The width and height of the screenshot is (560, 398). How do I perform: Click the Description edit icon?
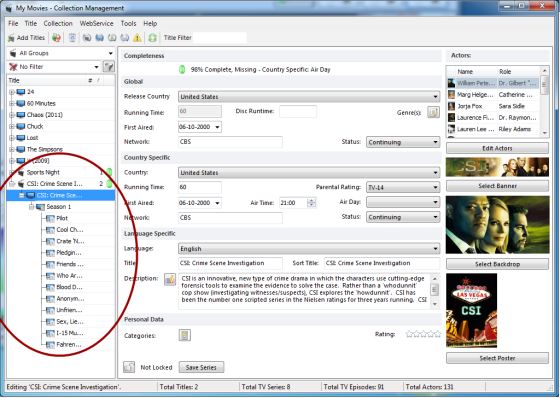coord(170,279)
